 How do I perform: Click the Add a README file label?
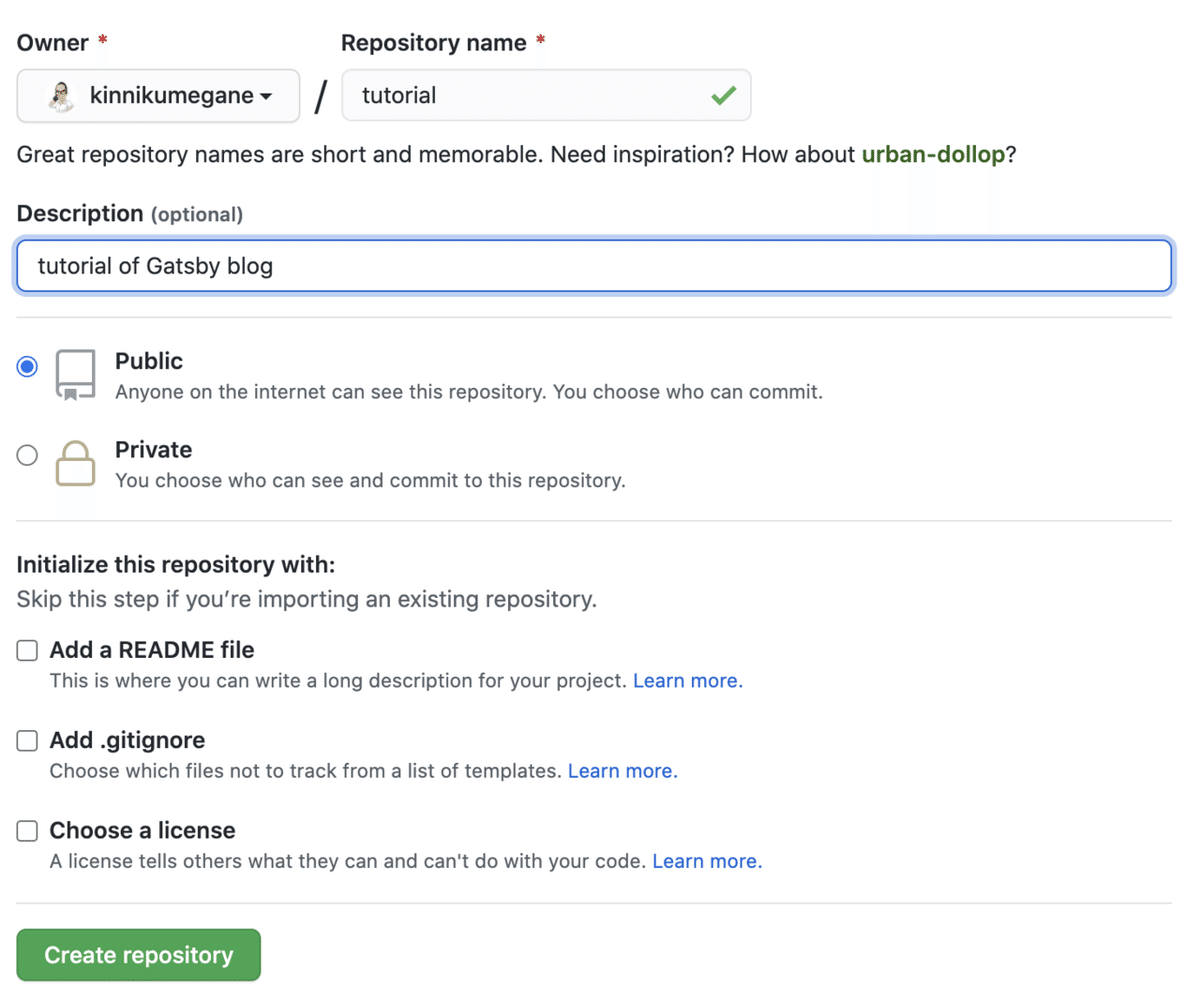pos(152,650)
